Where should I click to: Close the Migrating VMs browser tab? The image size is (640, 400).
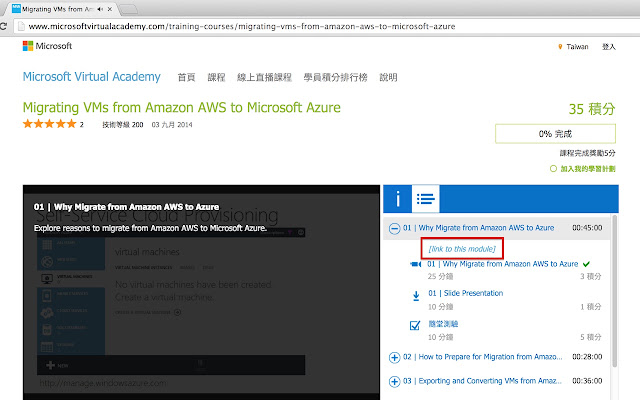pos(110,9)
